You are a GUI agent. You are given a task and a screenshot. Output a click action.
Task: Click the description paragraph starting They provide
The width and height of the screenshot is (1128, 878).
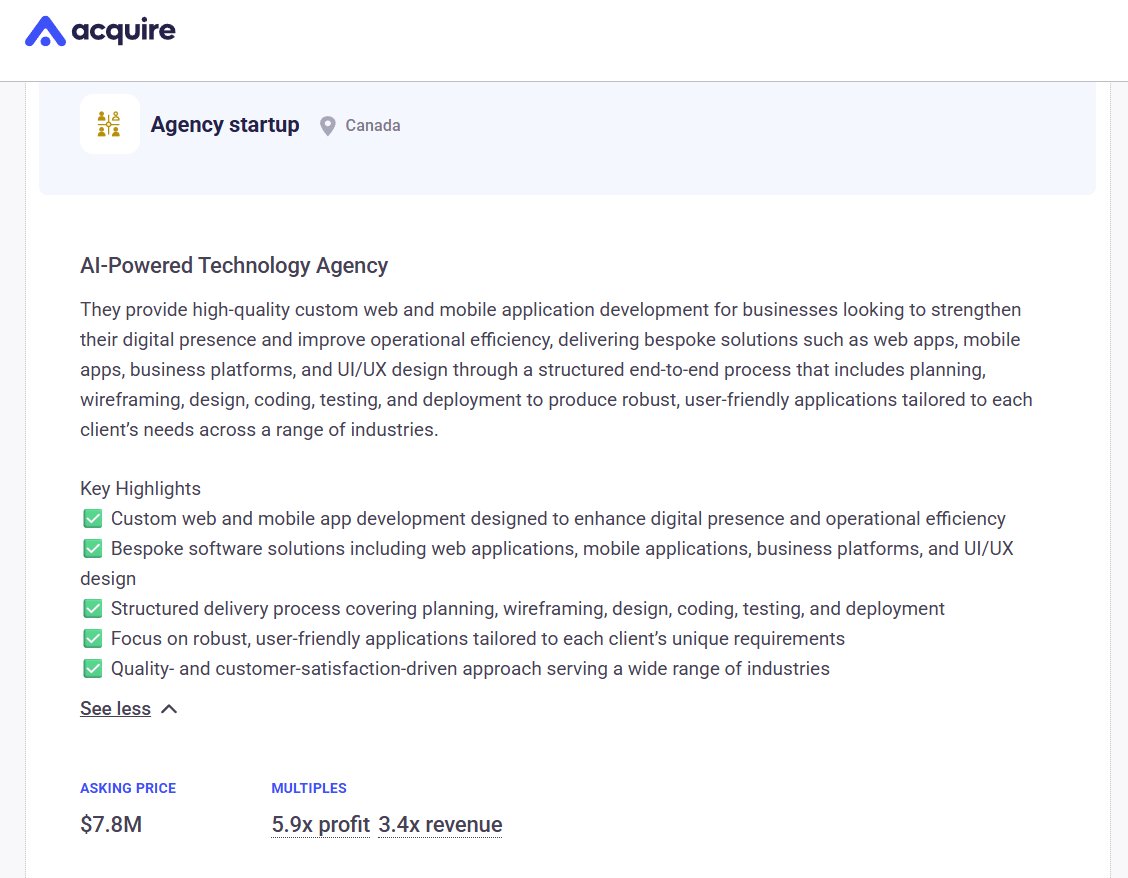[x=556, y=370]
